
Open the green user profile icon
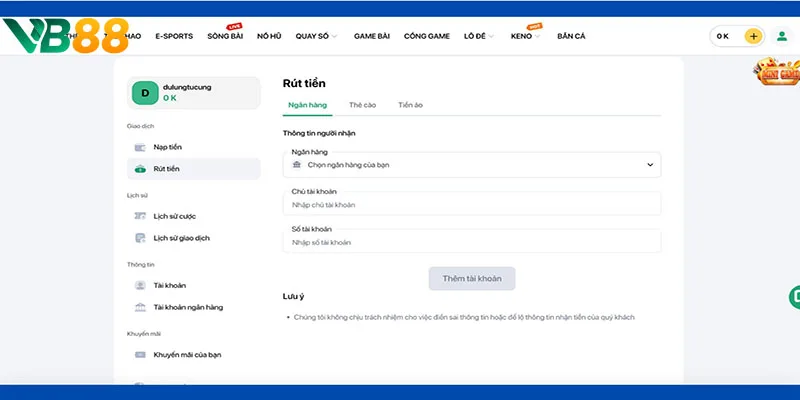(x=781, y=36)
